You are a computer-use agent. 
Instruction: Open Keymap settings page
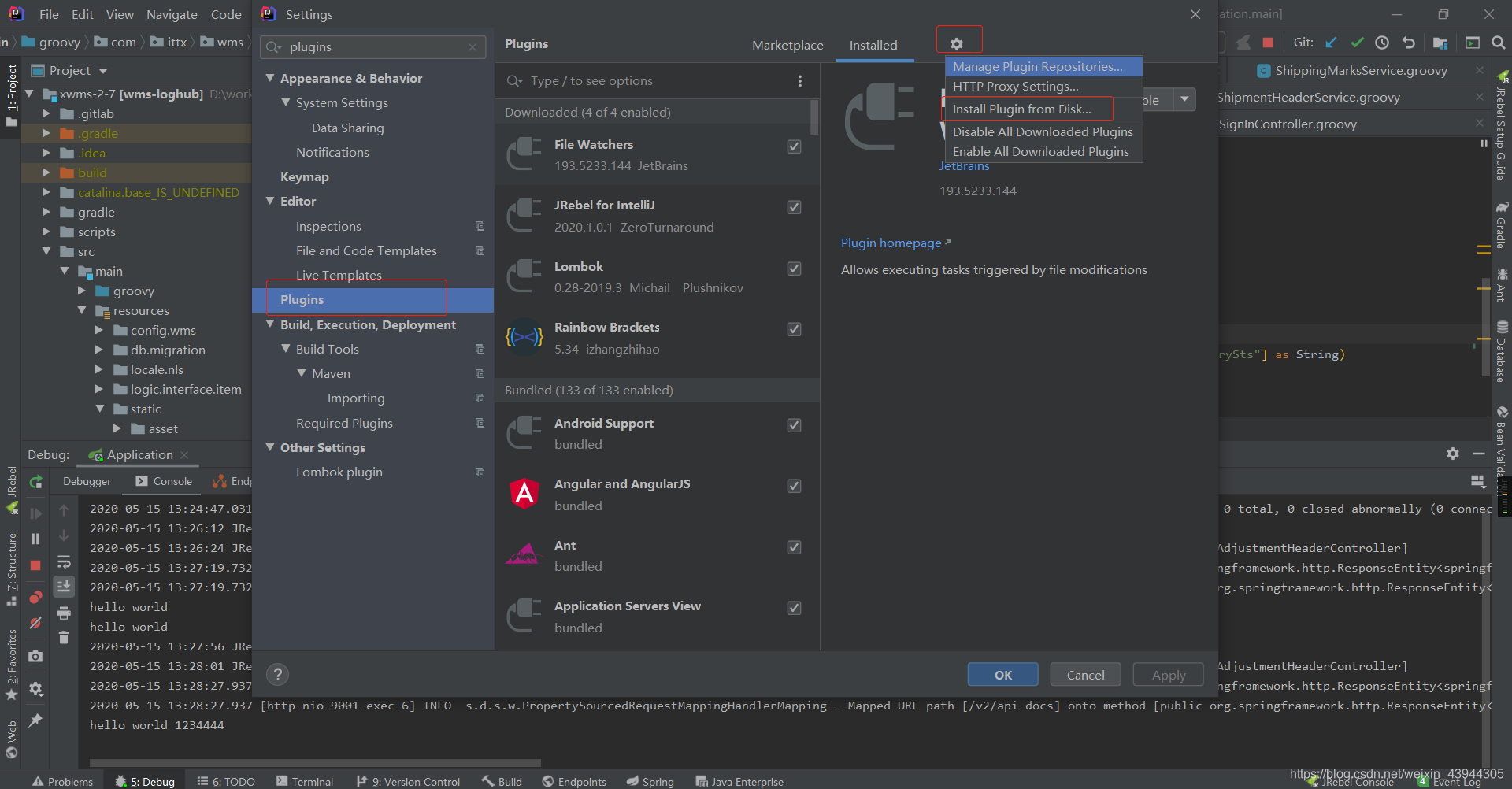tap(304, 176)
